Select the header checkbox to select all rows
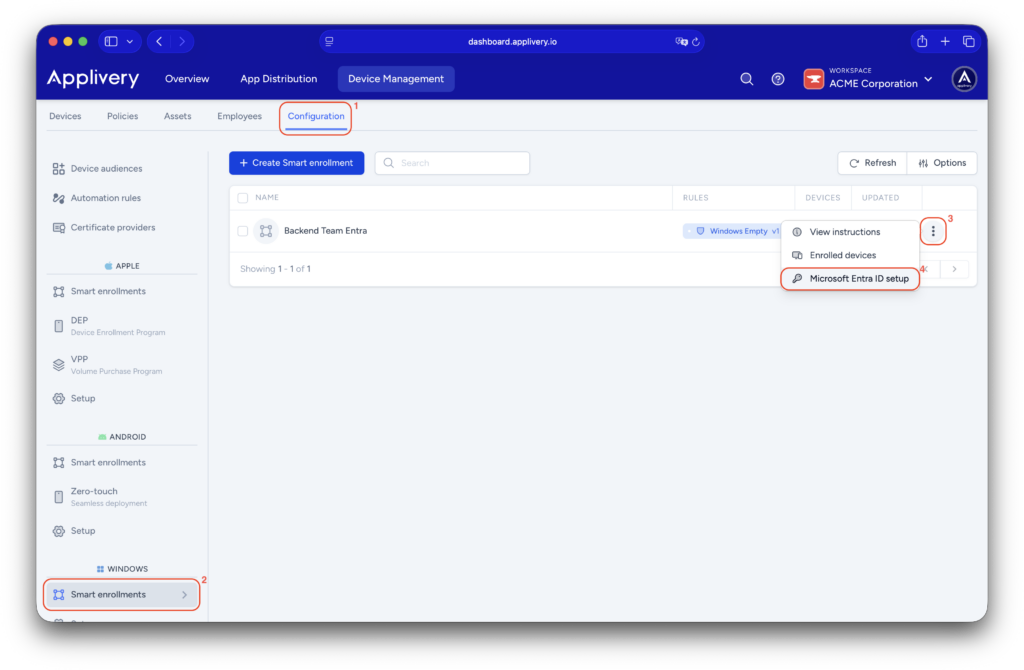The width and height of the screenshot is (1024, 670). click(241, 197)
